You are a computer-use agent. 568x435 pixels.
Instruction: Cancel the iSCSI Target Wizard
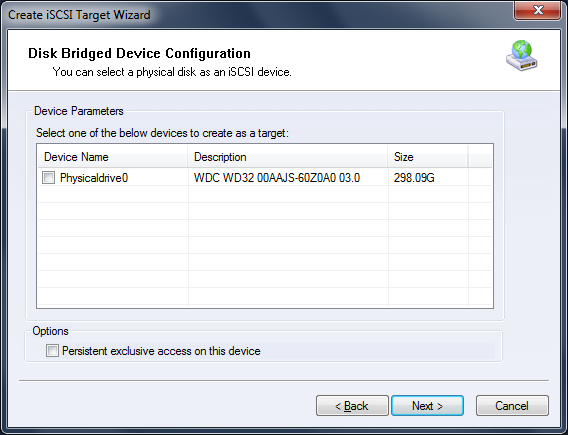pos(512,406)
